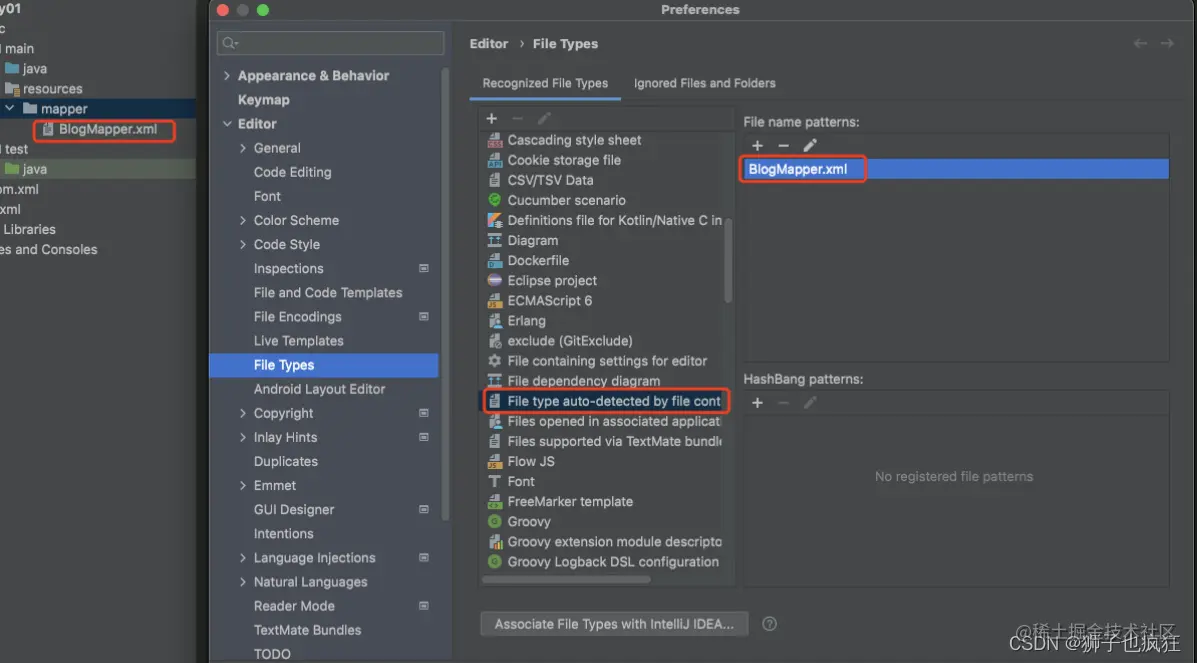1197x663 pixels.
Task: Click the file types list vertical scrollbar
Action: 728,260
